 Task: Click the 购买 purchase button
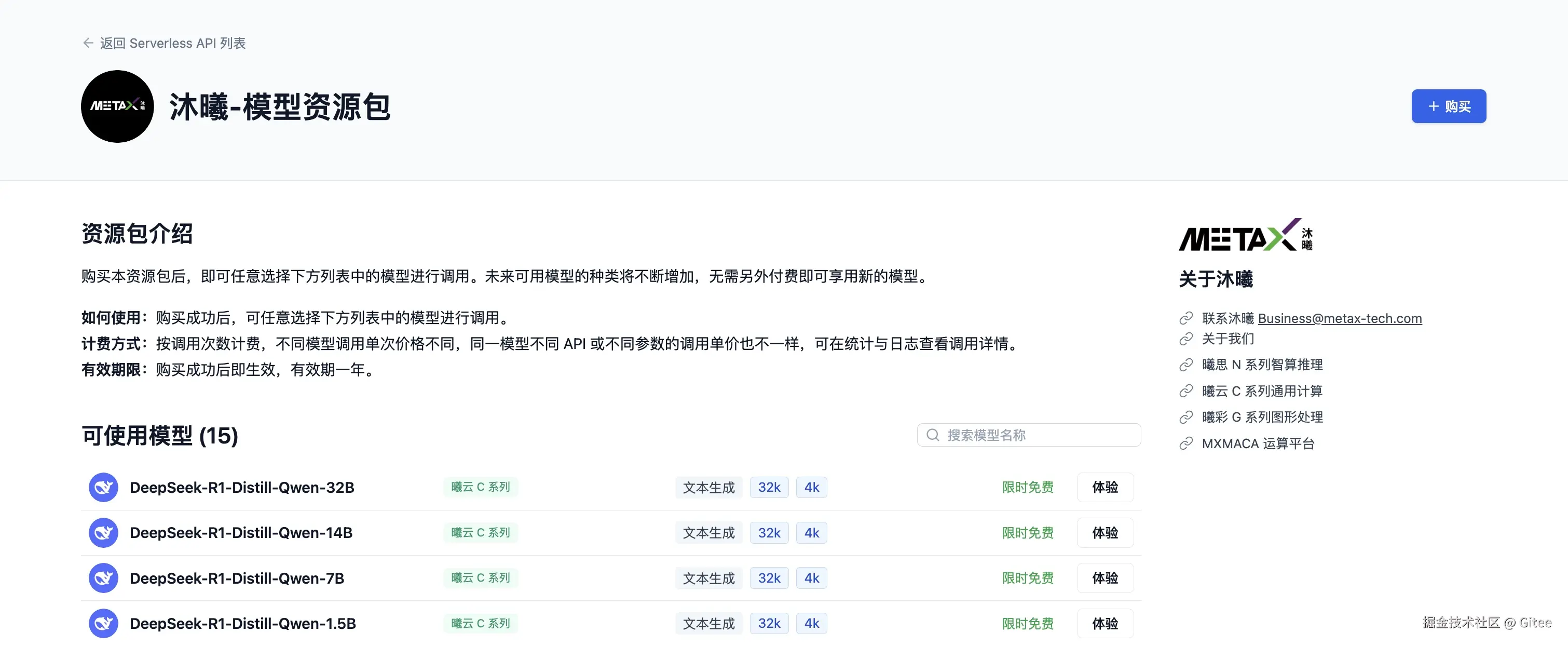1448,106
